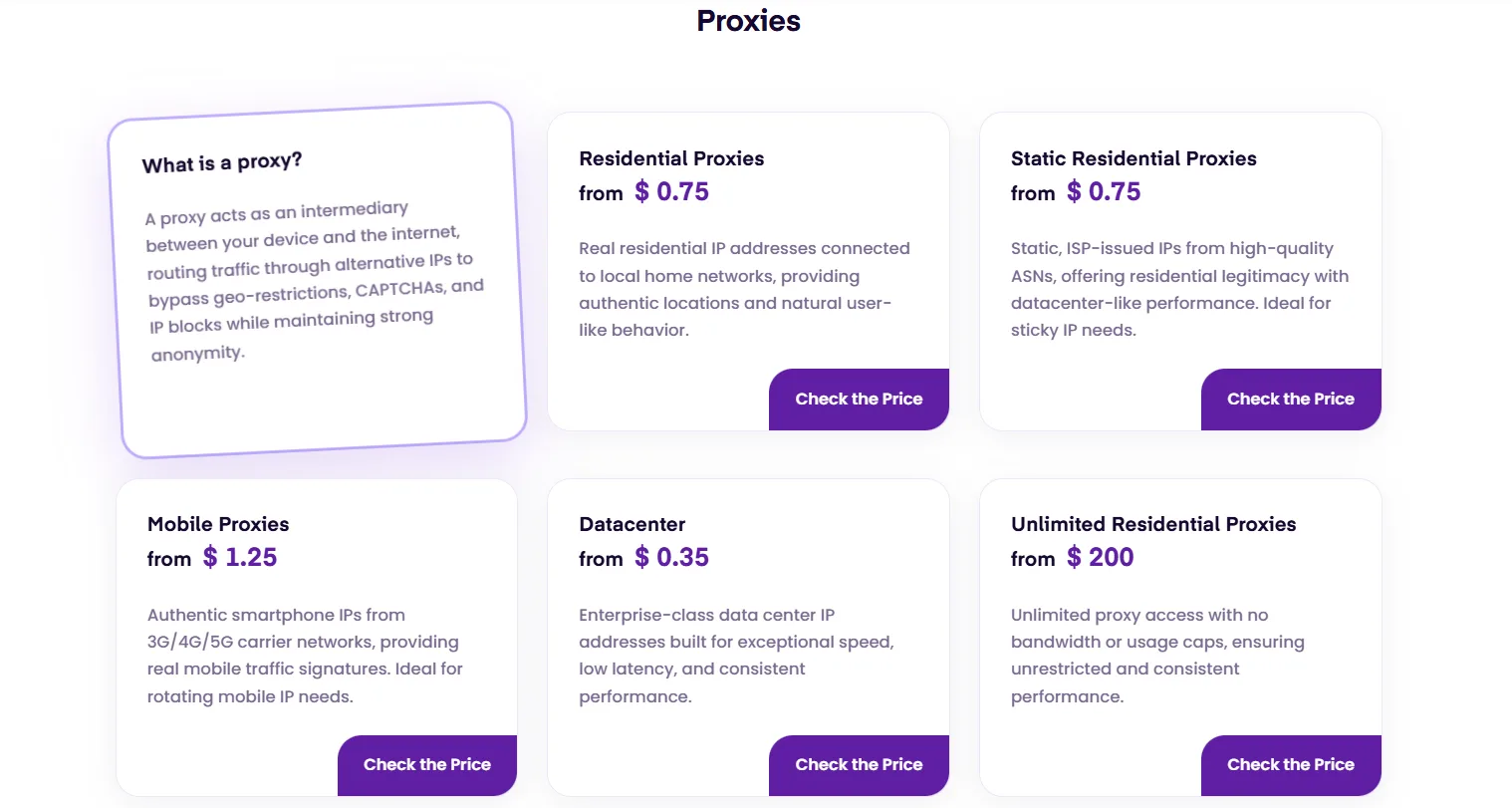Click the $0.35 Datacenter price
Screen dimensions: 1512x808
coord(672,557)
